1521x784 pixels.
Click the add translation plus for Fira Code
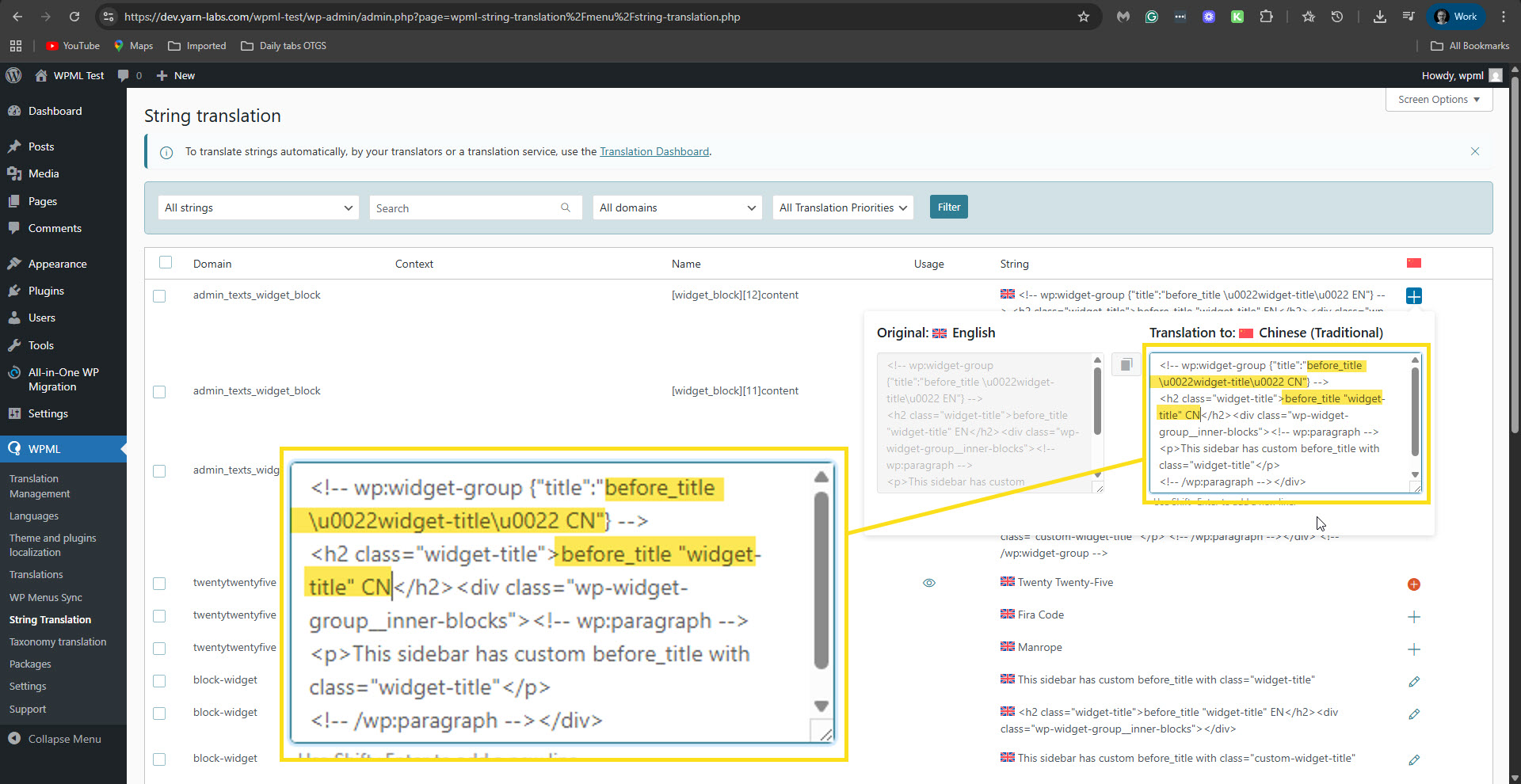coord(1413,617)
